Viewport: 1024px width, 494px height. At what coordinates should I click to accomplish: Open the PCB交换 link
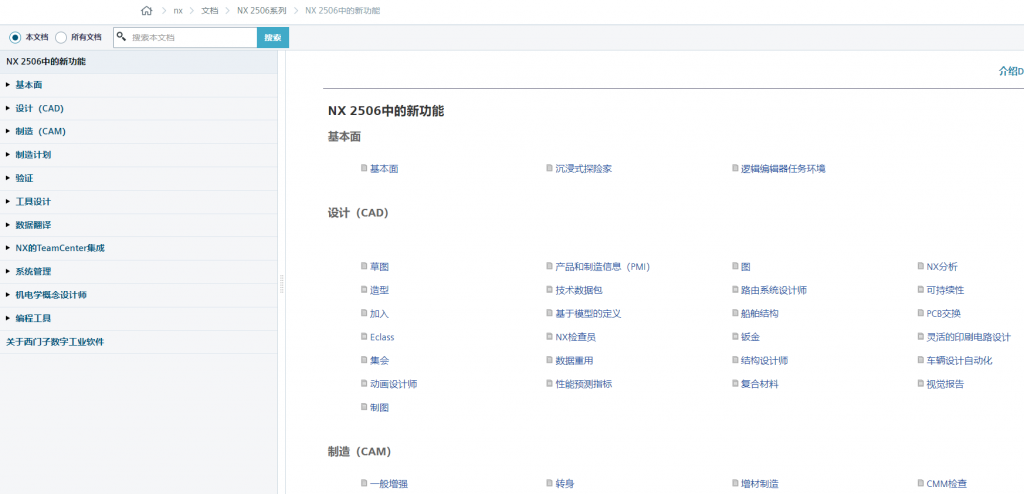944,314
